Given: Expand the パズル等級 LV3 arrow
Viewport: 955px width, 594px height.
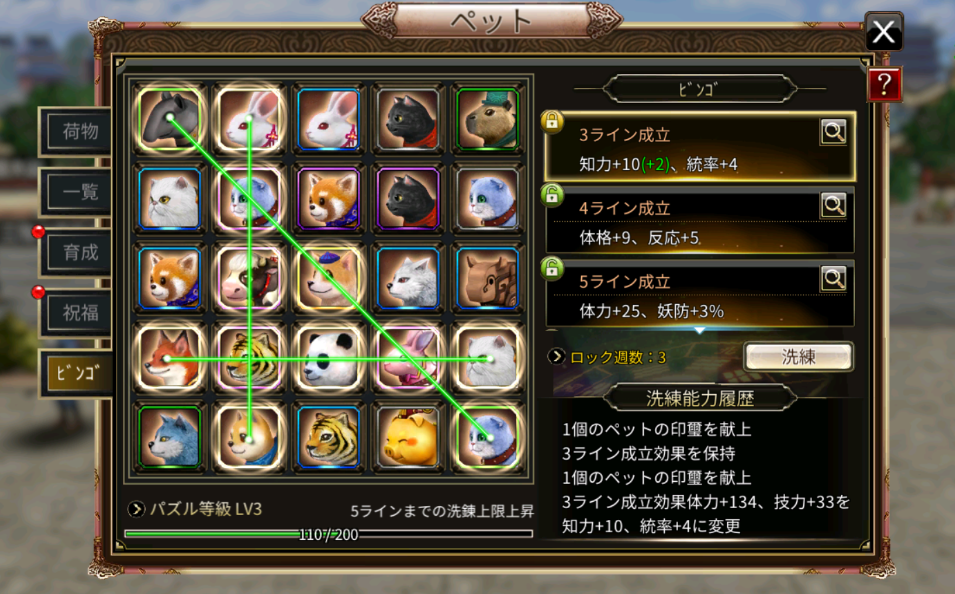Looking at the screenshot, I should click(x=136, y=509).
